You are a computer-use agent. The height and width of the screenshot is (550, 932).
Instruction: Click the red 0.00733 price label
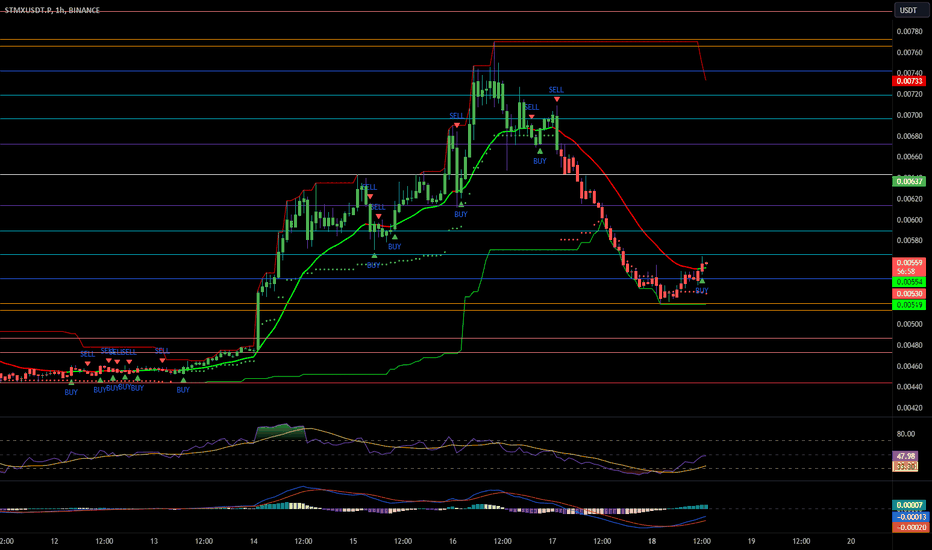pyautogui.click(x=909, y=81)
